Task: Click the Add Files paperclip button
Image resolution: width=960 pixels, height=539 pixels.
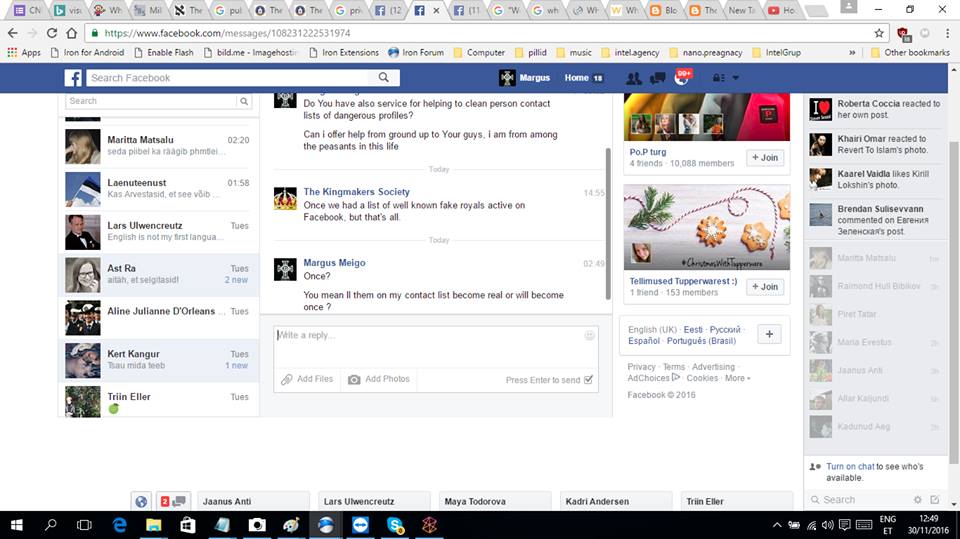Action: 307,379
